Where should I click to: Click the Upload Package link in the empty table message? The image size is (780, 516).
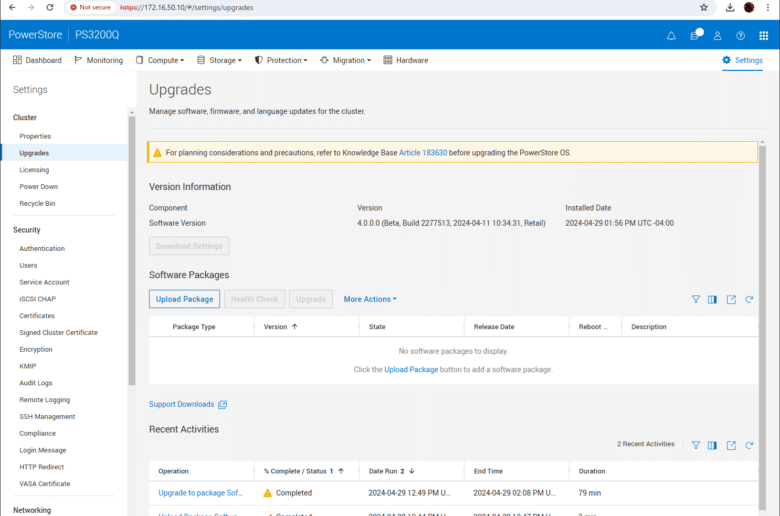pos(411,370)
